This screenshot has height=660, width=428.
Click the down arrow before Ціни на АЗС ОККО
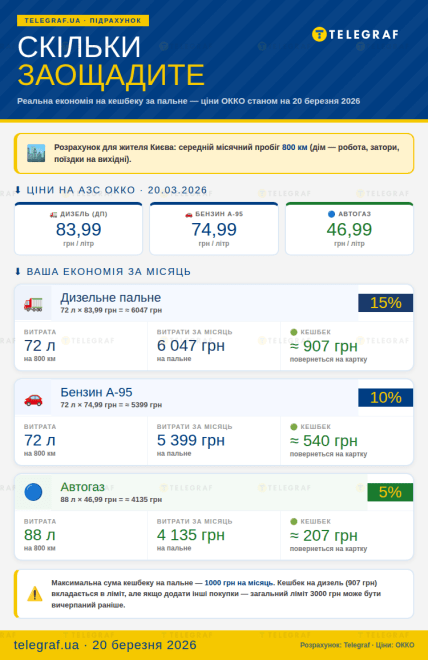coord(18,190)
